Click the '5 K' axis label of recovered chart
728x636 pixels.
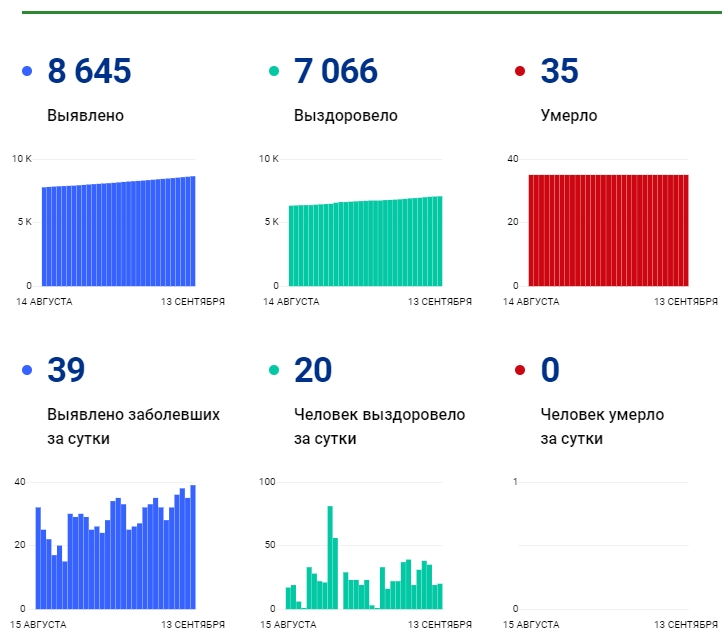(272, 222)
